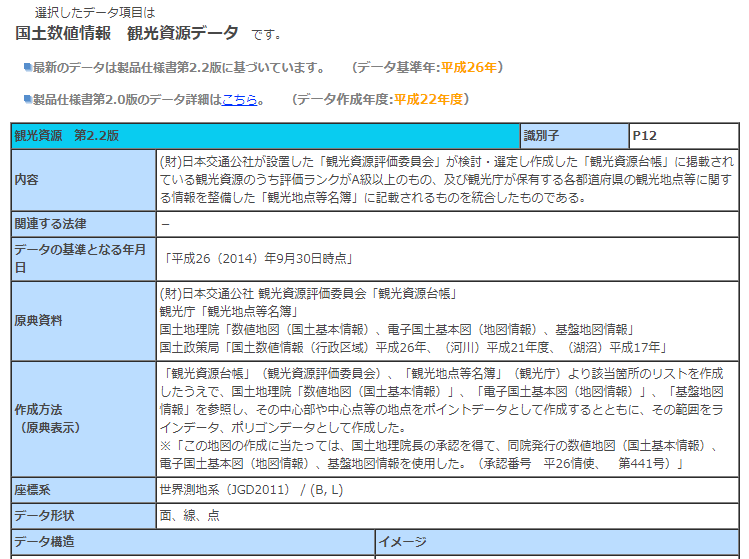
Task: Click the 関連する法律 row label
Action: pos(84,224)
